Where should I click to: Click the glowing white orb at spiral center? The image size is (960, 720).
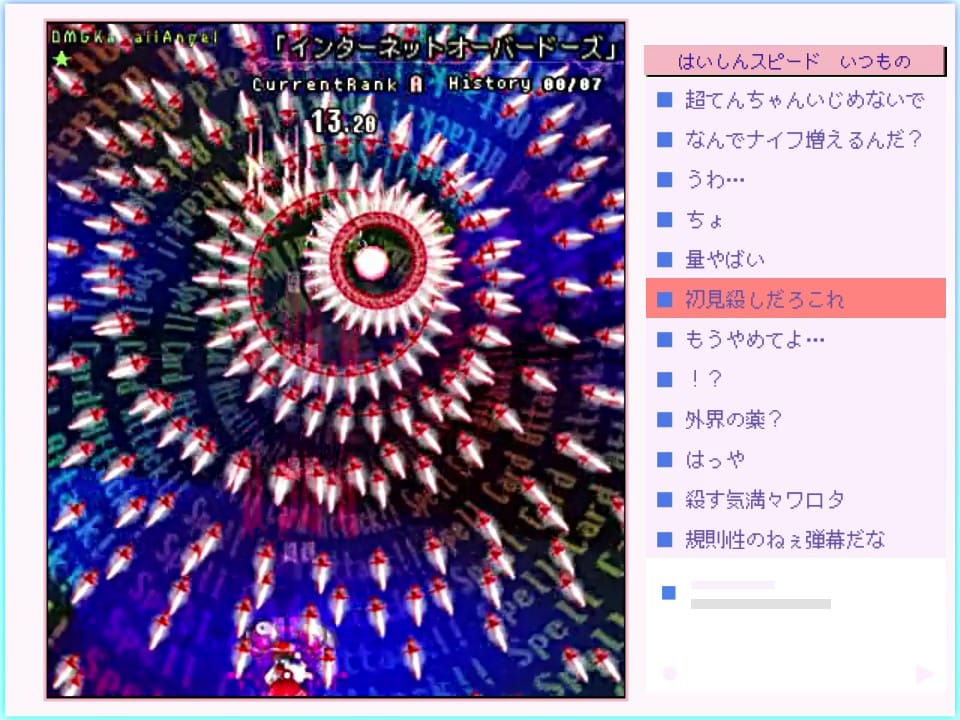[371, 263]
